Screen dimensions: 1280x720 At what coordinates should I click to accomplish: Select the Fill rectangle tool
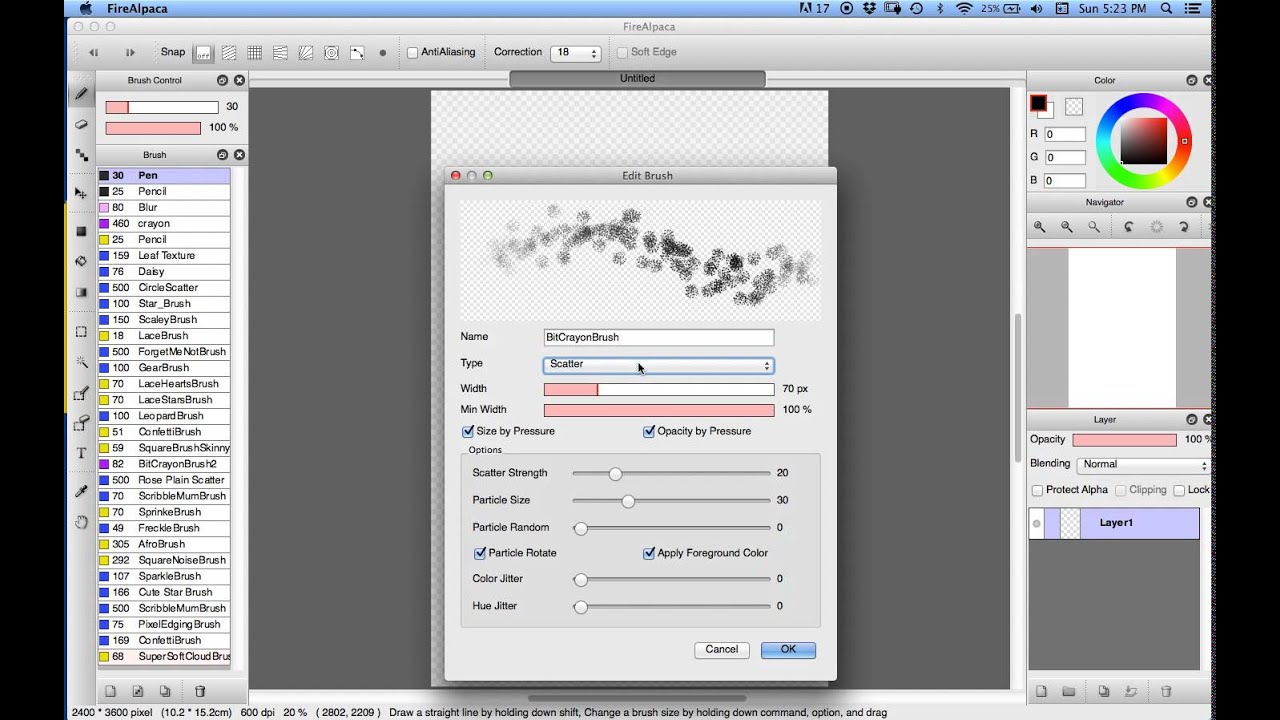81,231
